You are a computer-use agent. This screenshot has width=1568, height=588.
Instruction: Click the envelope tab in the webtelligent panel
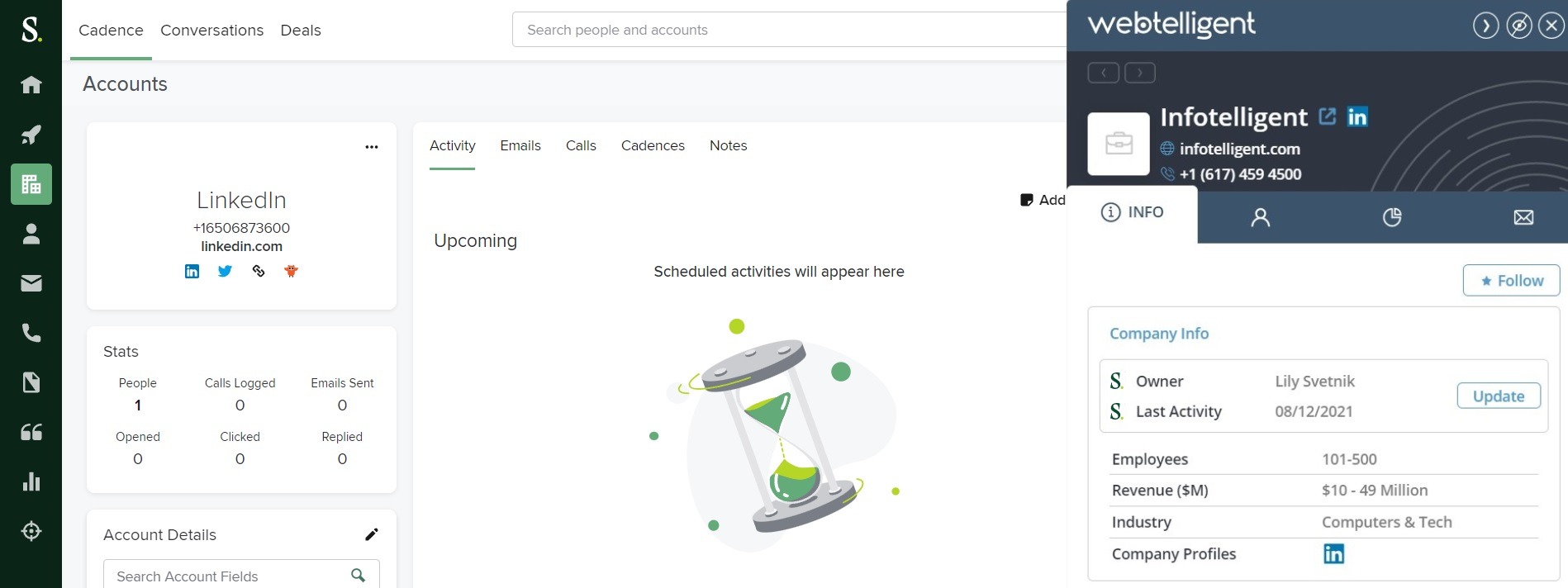pyautogui.click(x=1523, y=217)
